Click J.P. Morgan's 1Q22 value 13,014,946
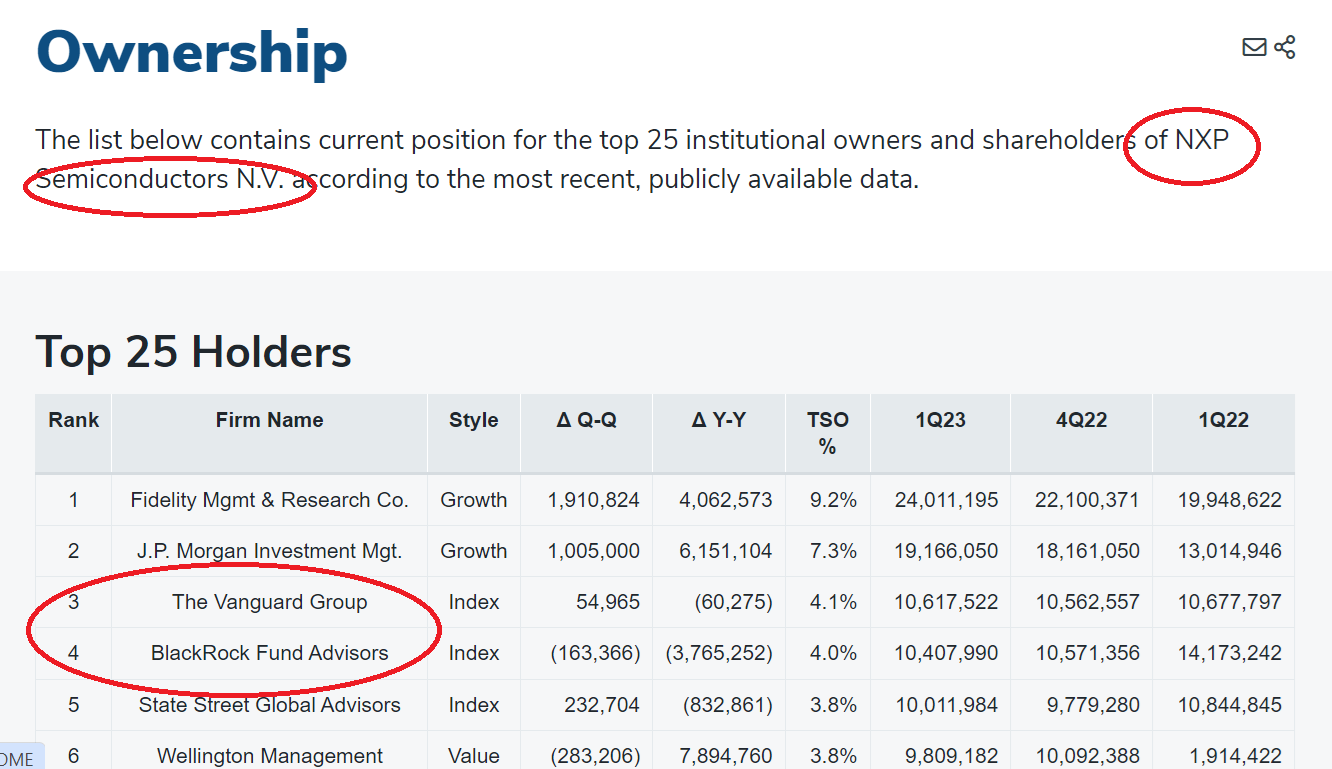 coord(1229,551)
